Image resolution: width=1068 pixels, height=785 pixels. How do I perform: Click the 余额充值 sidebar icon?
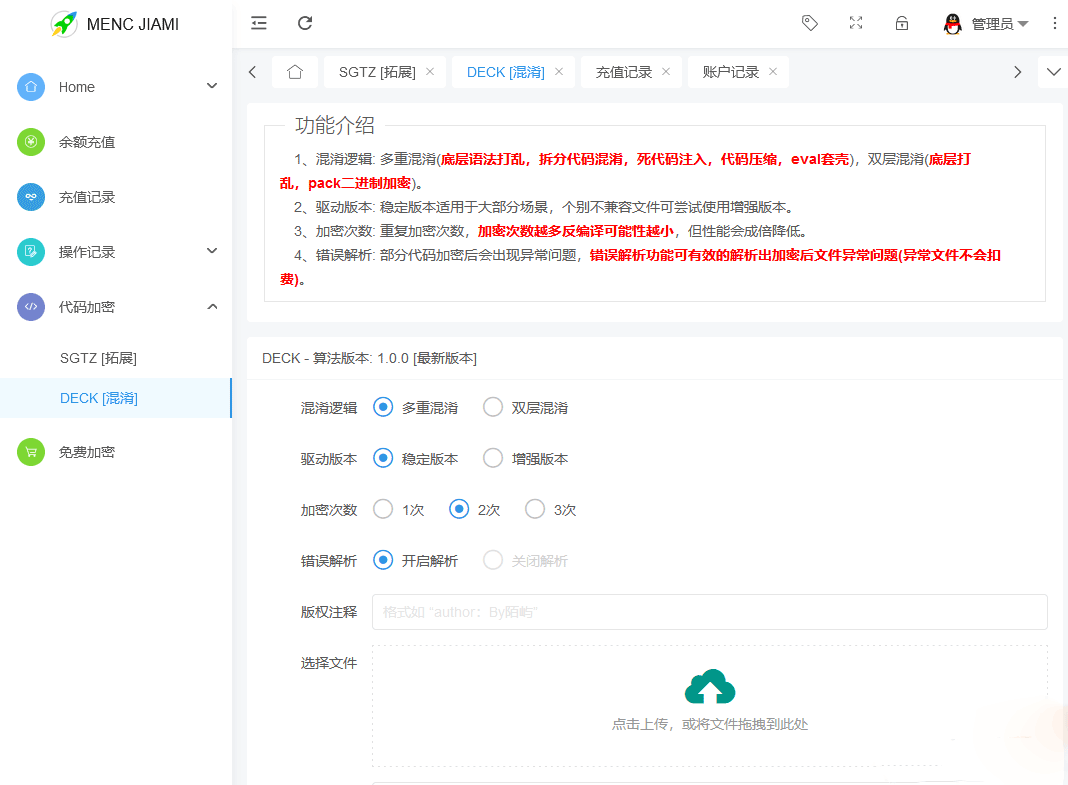coord(31,142)
